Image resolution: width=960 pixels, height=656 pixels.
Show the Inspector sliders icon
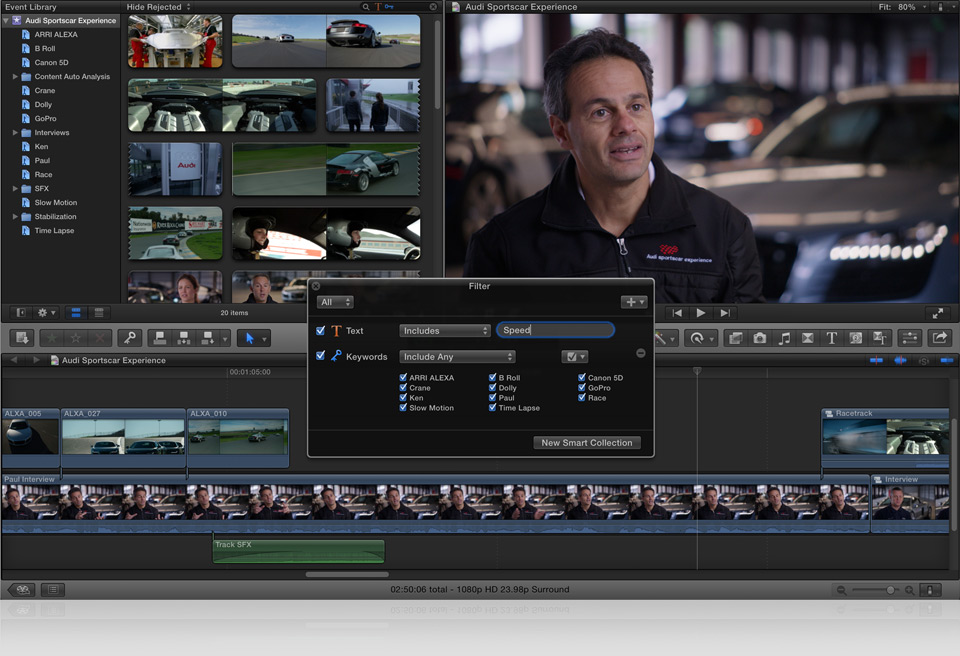pyautogui.click(x=910, y=338)
